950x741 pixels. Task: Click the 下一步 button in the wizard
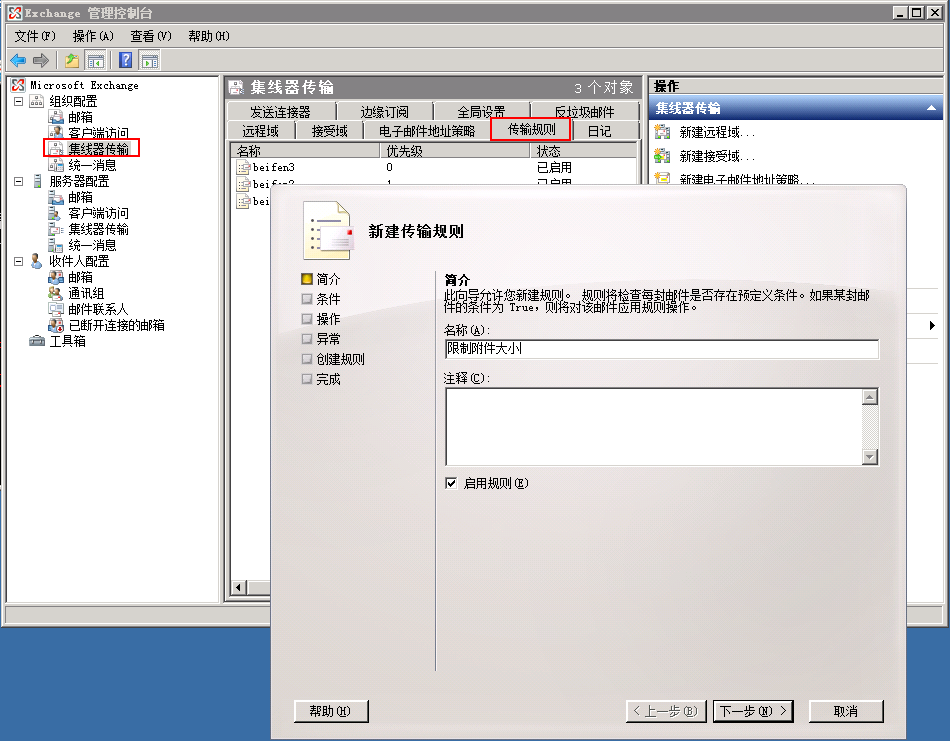pos(753,710)
